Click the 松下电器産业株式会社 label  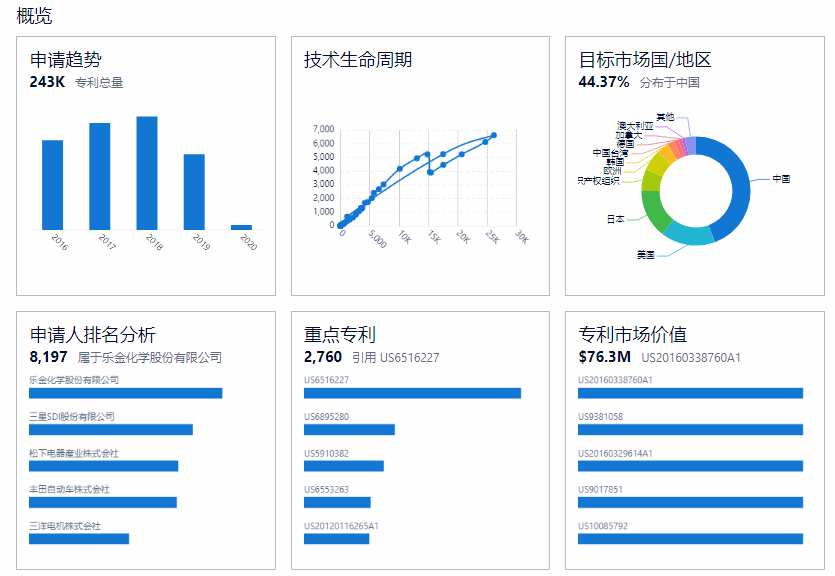click(x=73, y=453)
